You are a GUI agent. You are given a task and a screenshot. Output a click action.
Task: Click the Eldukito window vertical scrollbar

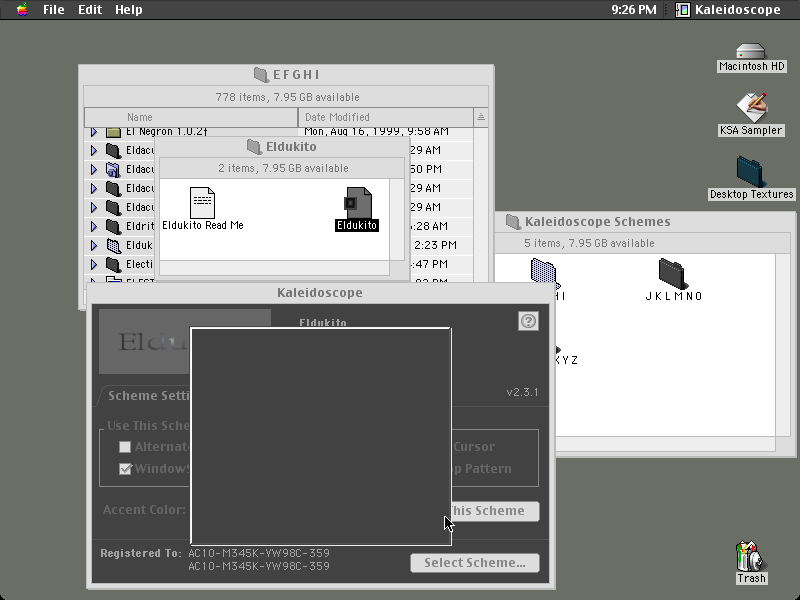coord(397,219)
